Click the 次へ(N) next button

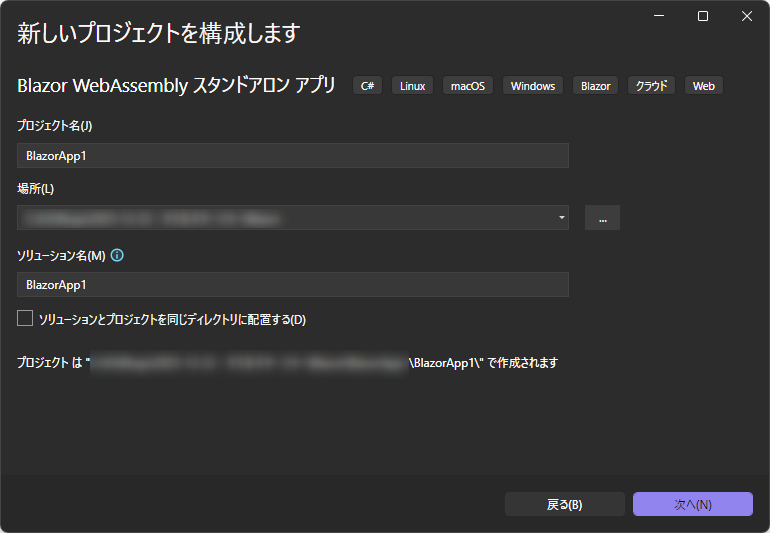click(x=692, y=504)
